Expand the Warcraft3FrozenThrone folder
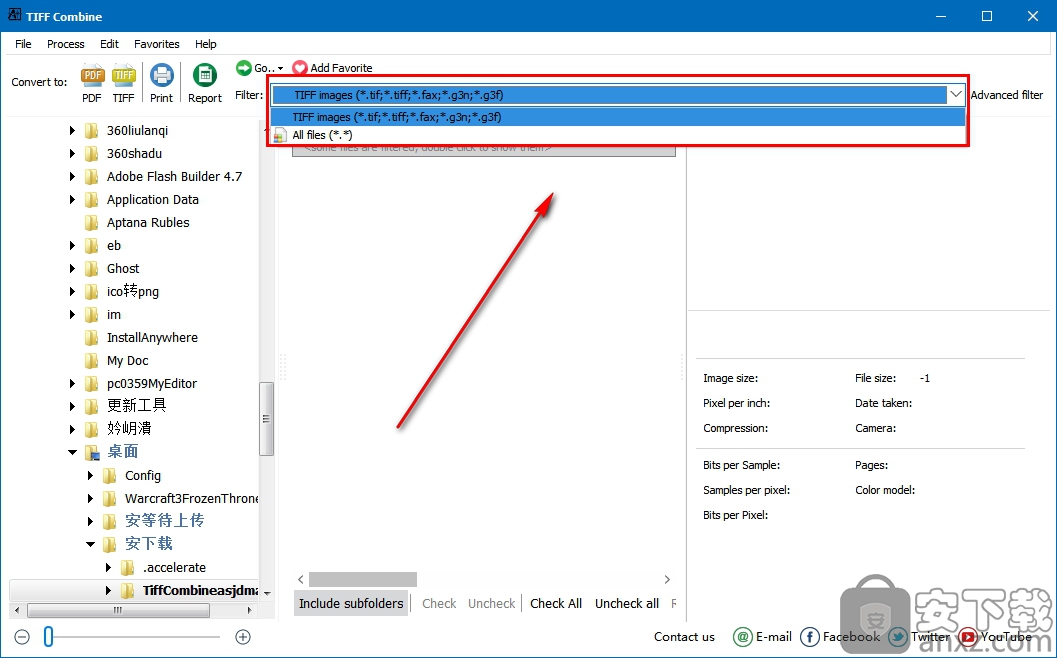The height and width of the screenshot is (658, 1057). click(90, 498)
